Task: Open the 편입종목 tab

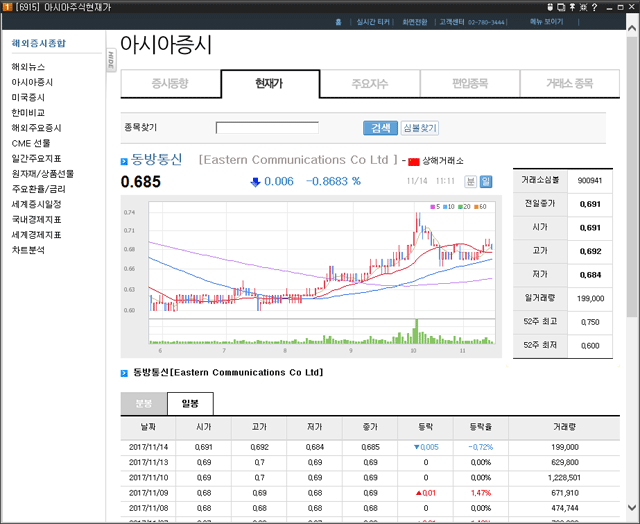Action: [x=470, y=84]
